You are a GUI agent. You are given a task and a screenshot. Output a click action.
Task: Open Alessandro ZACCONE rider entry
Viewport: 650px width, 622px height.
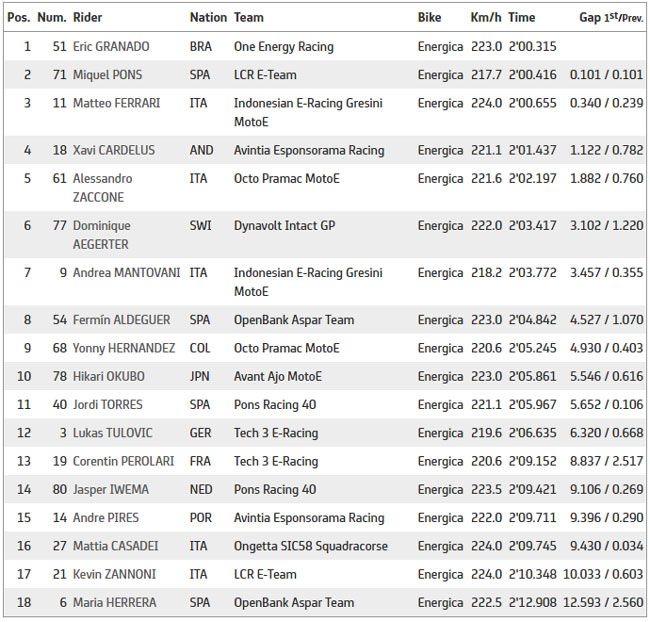click(103, 188)
